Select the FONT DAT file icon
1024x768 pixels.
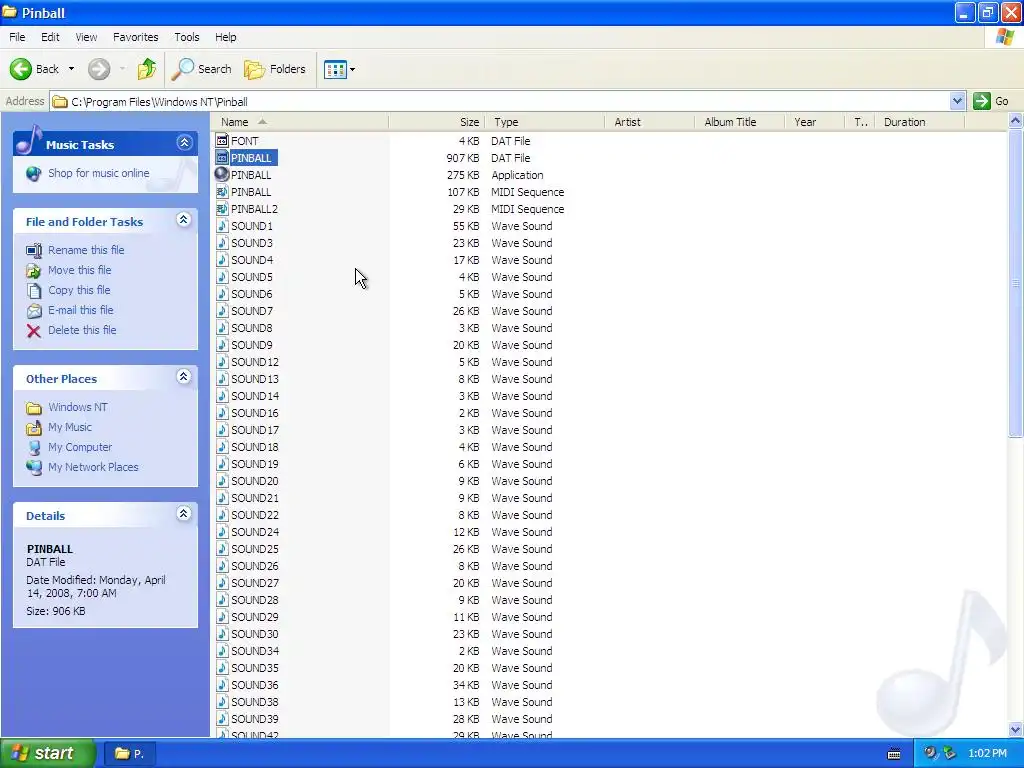coord(222,140)
